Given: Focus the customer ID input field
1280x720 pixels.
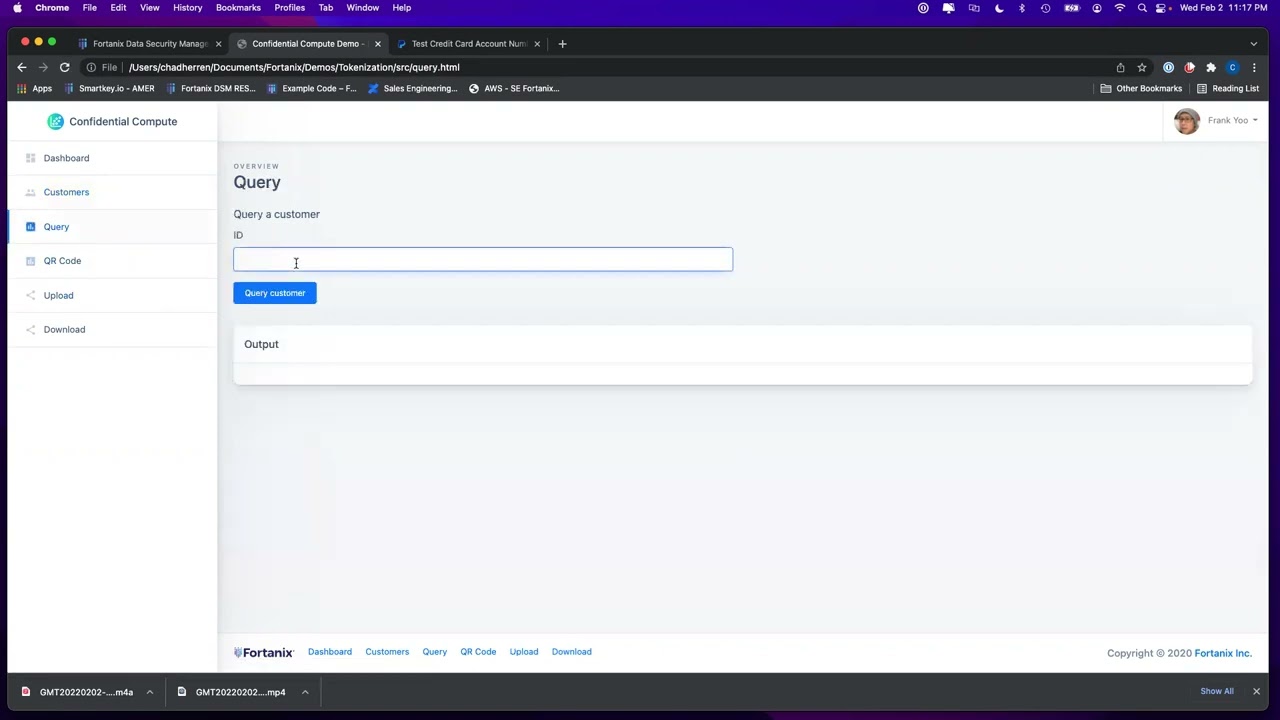Looking at the screenshot, I should point(483,260).
